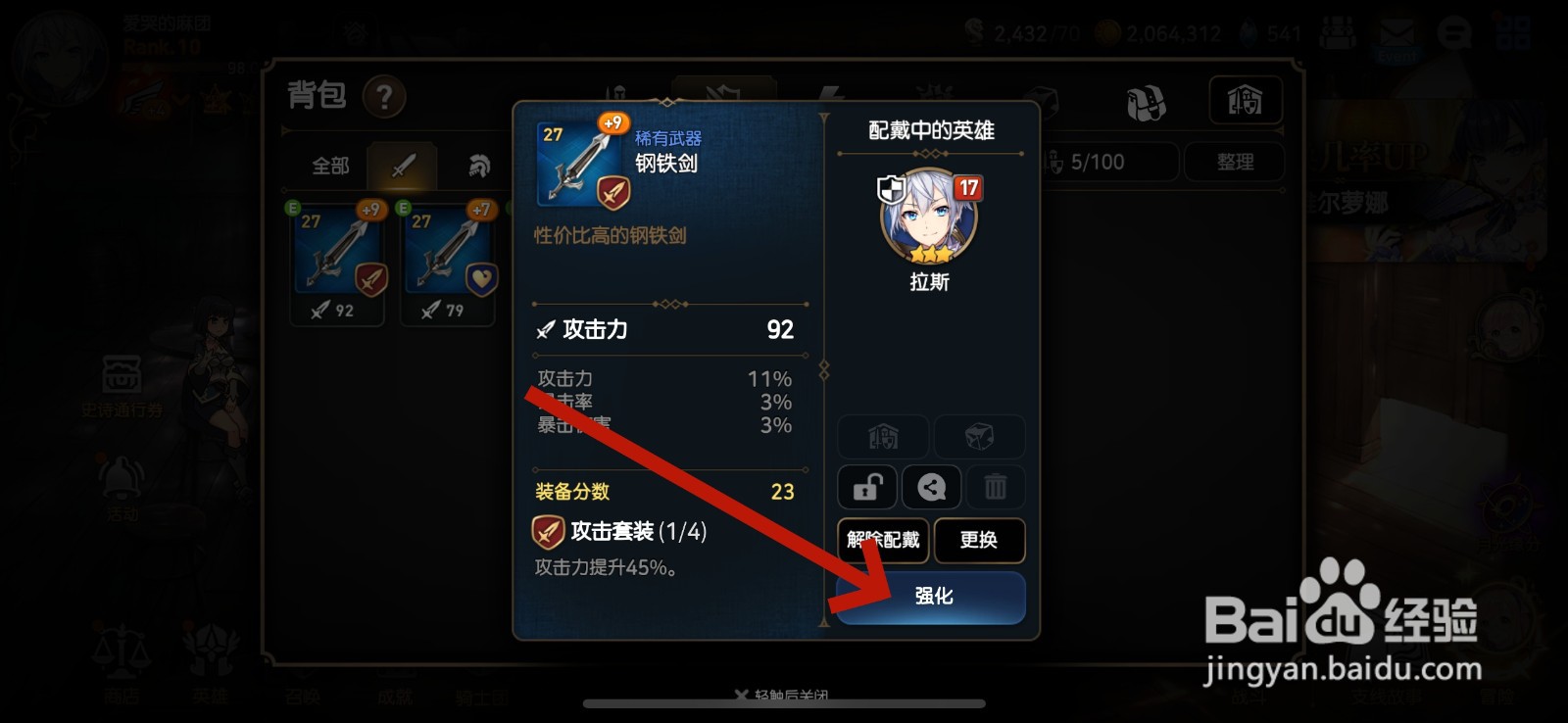Toggle the equipment lock icon
The width and height of the screenshot is (1568, 723).
pyautogui.click(x=867, y=487)
